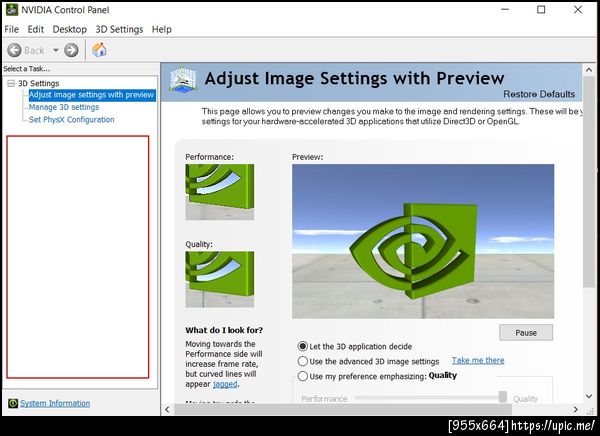Click the vertical scrollbar thumb
Image resolution: width=600 pixels, height=436 pixels.
(x=589, y=182)
